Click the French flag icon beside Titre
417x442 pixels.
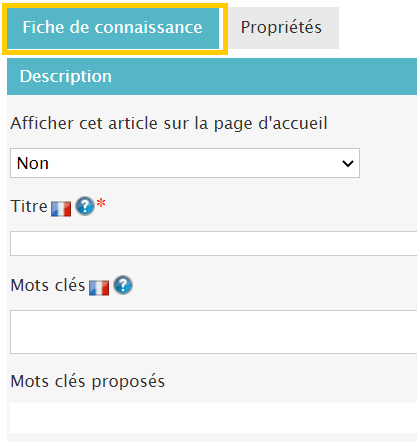coord(61,209)
